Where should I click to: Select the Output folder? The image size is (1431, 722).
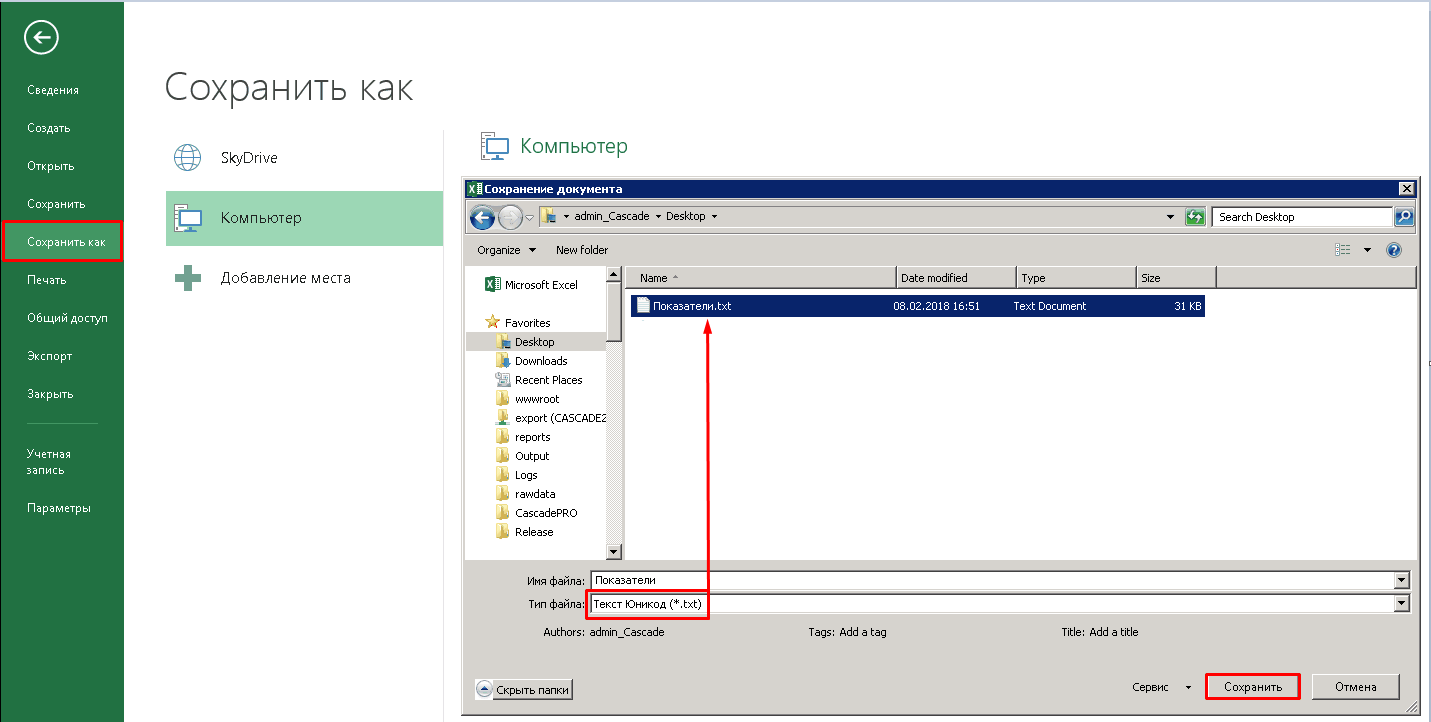523,456
